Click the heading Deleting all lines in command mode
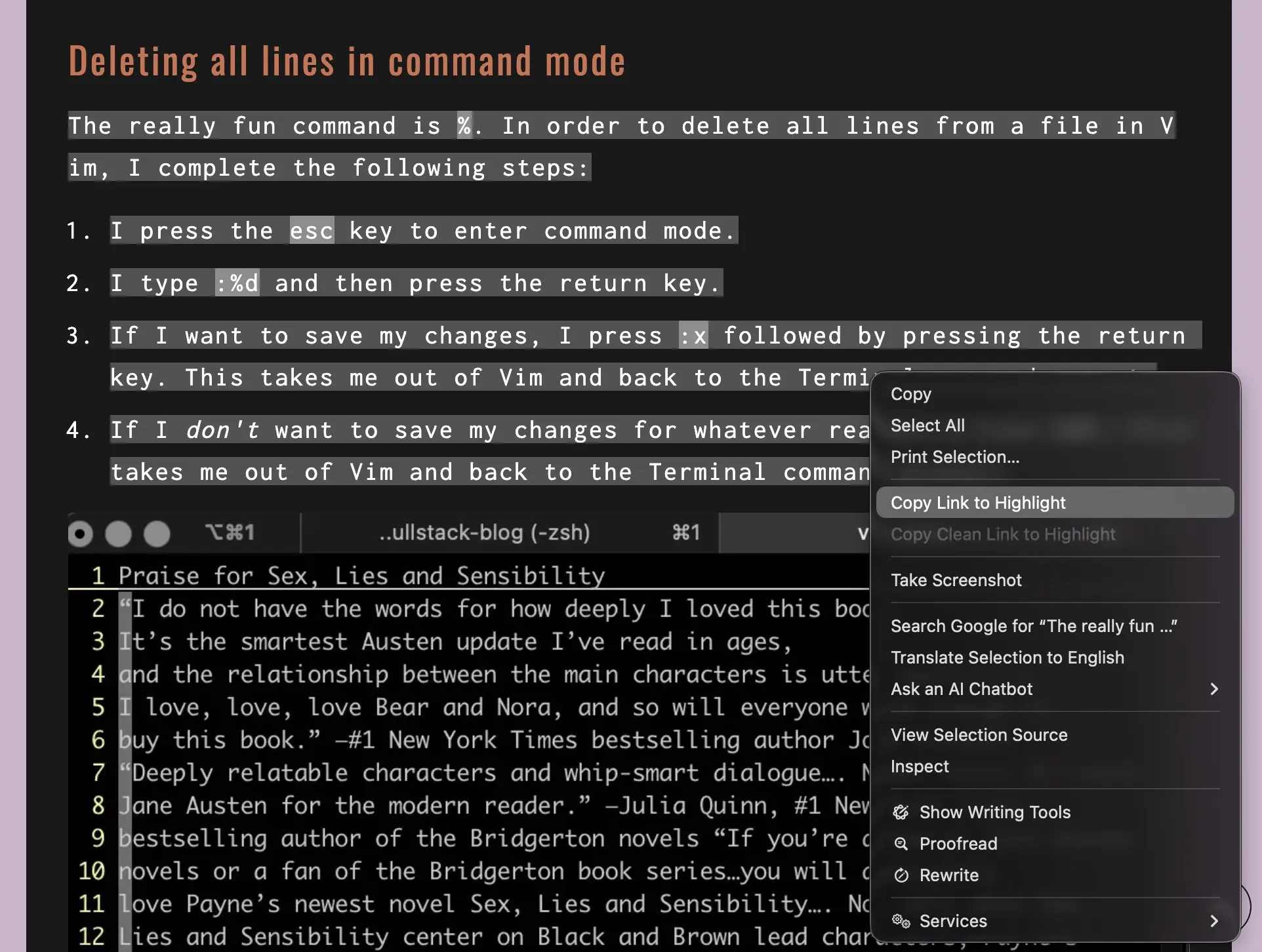 coord(347,62)
